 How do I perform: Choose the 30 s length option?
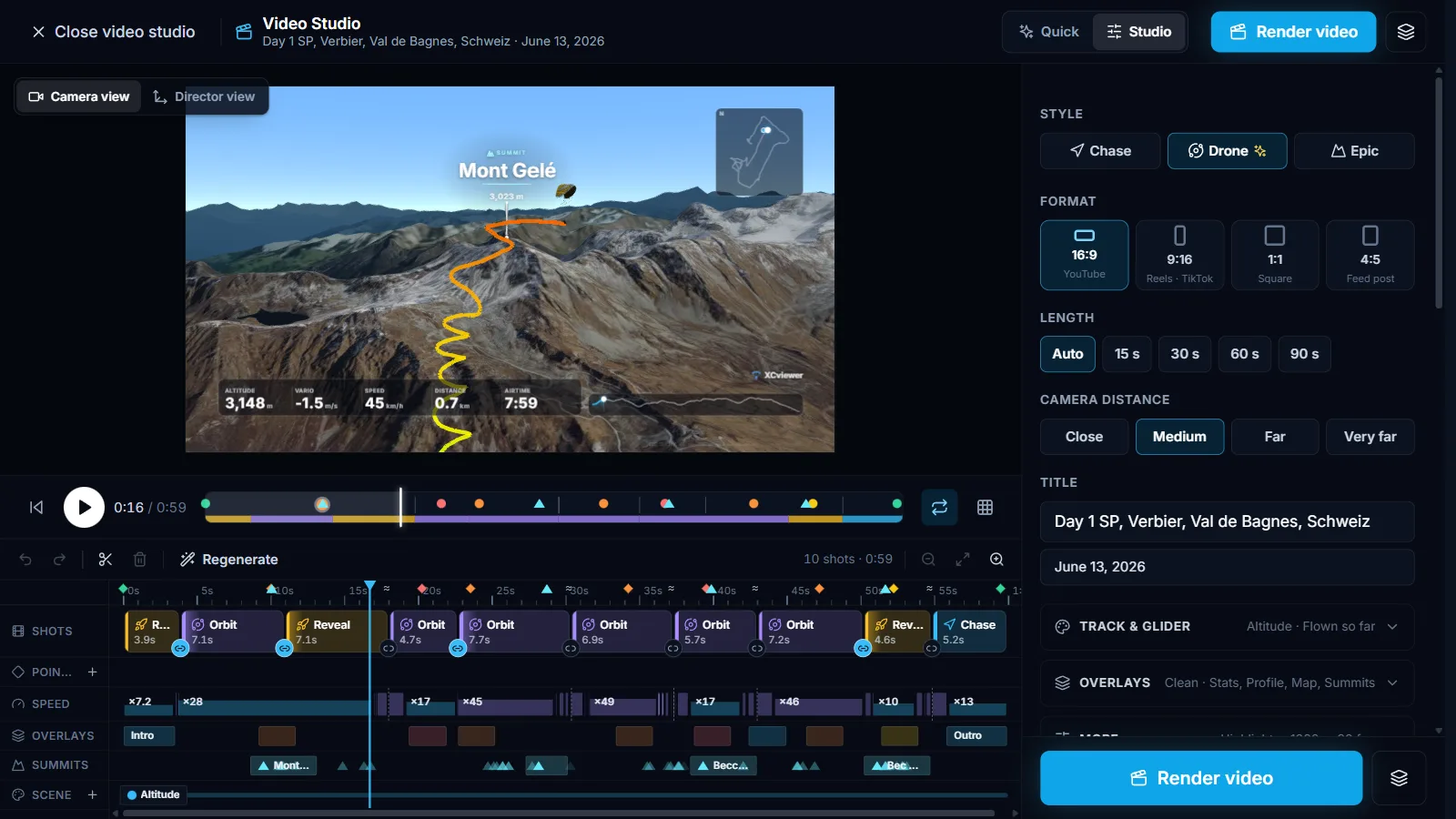[x=1185, y=354]
